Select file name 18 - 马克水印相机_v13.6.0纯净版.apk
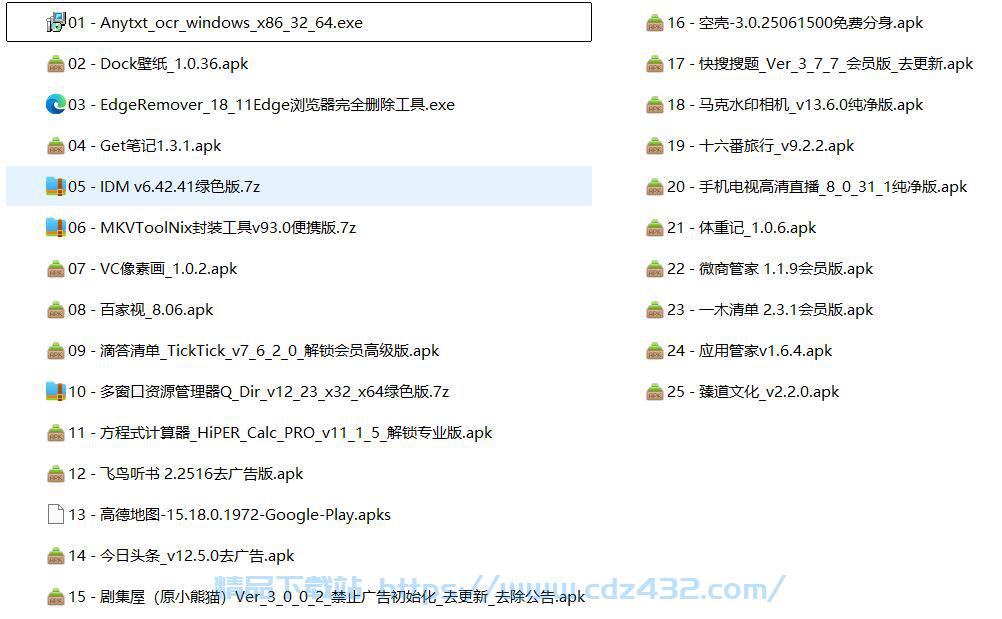This screenshot has height=619, width=1002. click(795, 105)
